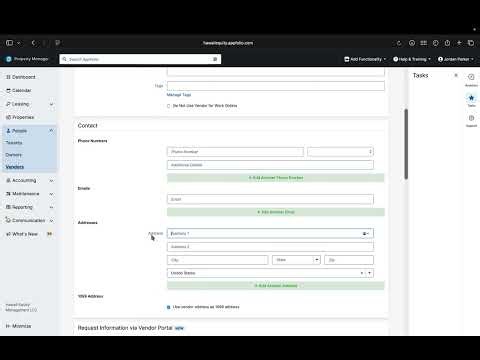This screenshot has width=480, height=360.
Task: Click Add Another Phone Number button
Action: (276, 178)
